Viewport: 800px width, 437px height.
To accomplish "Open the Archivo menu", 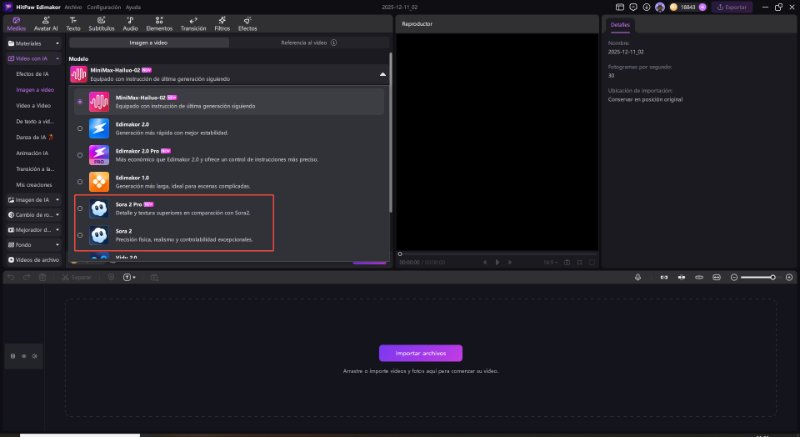I will (73, 7).
